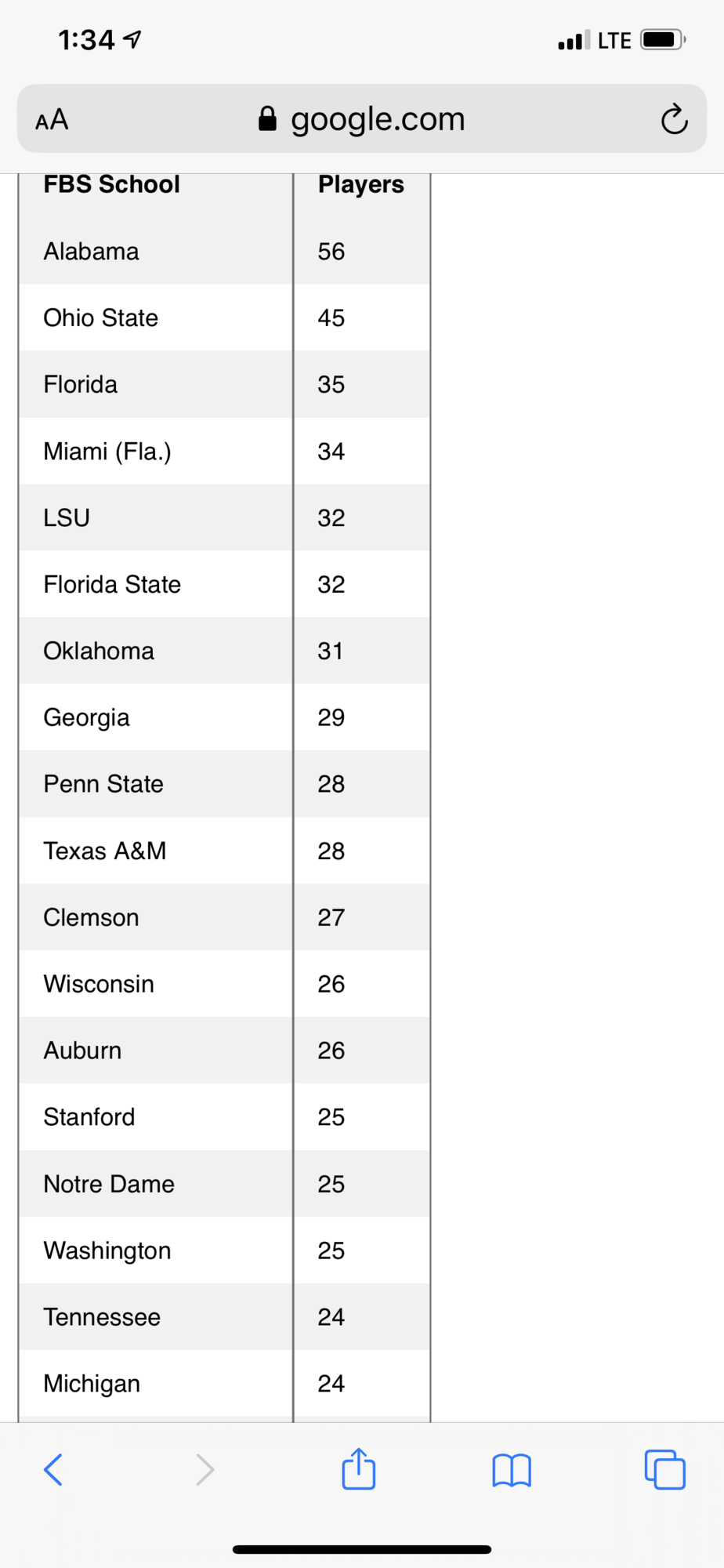Tap the battery indicator in status bar
The image size is (724, 1568).
(x=663, y=39)
